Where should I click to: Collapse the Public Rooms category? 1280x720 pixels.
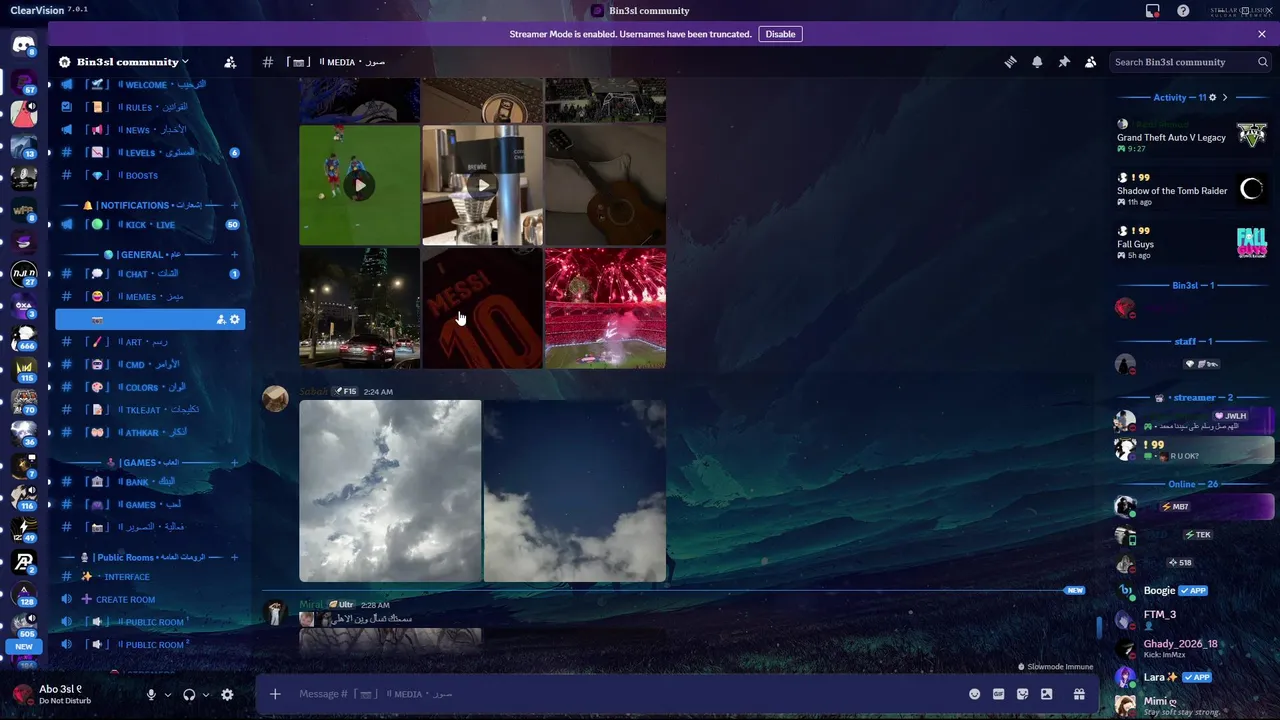click(x=142, y=557)
